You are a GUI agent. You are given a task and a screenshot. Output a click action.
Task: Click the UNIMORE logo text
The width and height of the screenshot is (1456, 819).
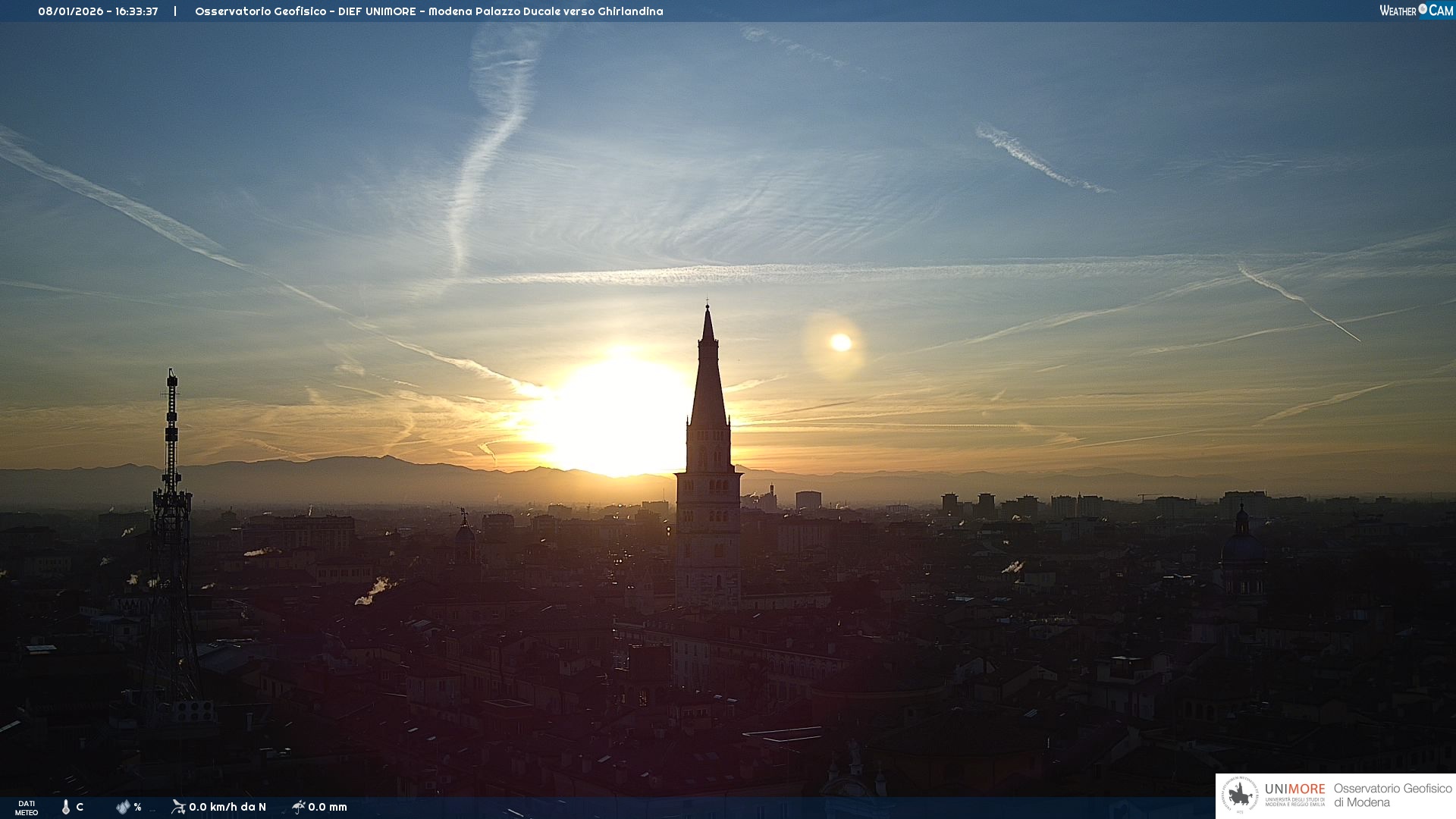pyautogui.click(x=1294, y=789)
